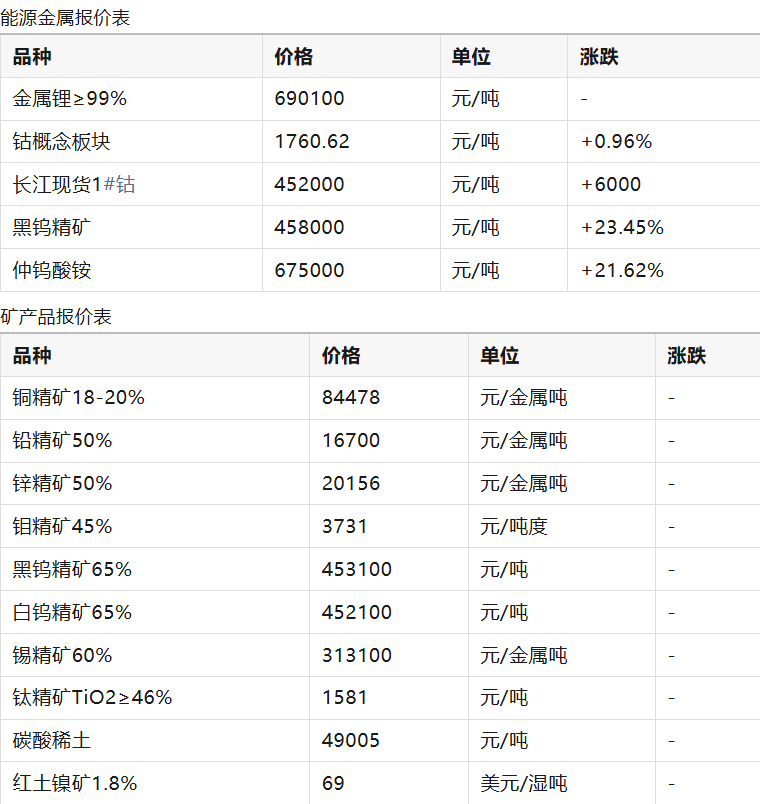Screen dimensions: 760x804
Task: Click the 锡精矿60% product name
Action: click(62, 656)
